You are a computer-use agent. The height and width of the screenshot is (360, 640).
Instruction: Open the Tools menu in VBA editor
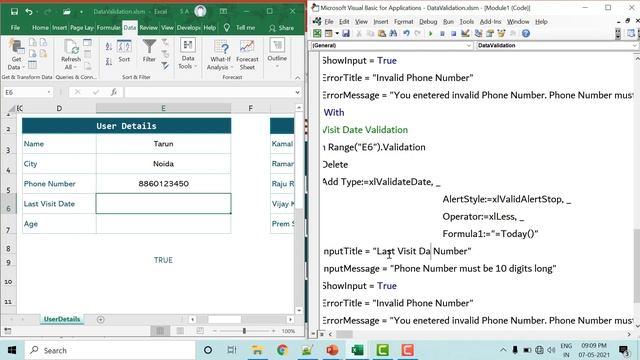[467, 22]
